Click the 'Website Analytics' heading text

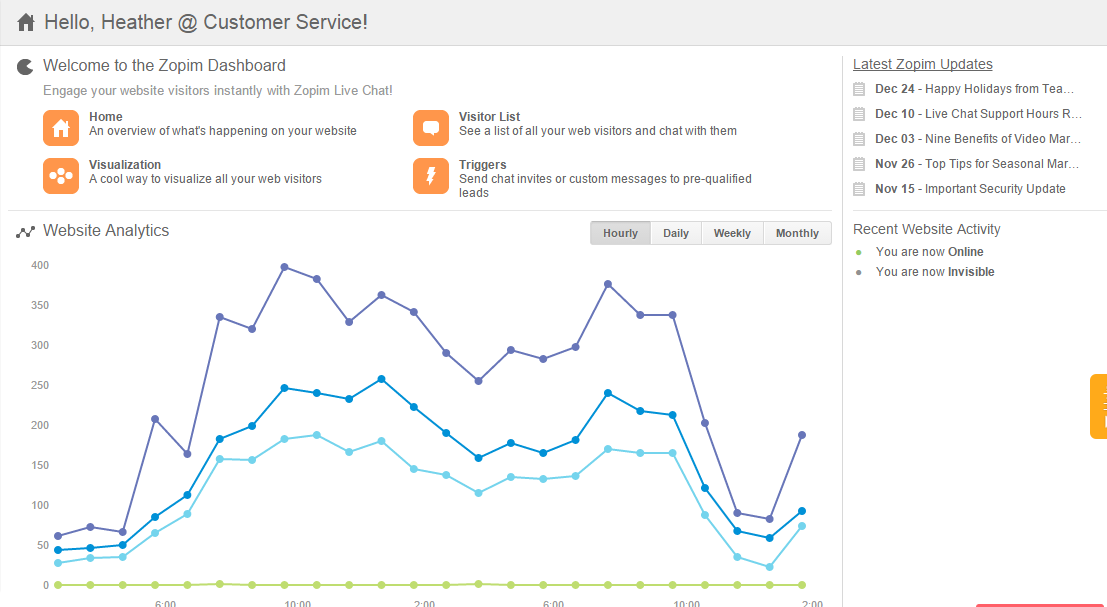[106, 231]
